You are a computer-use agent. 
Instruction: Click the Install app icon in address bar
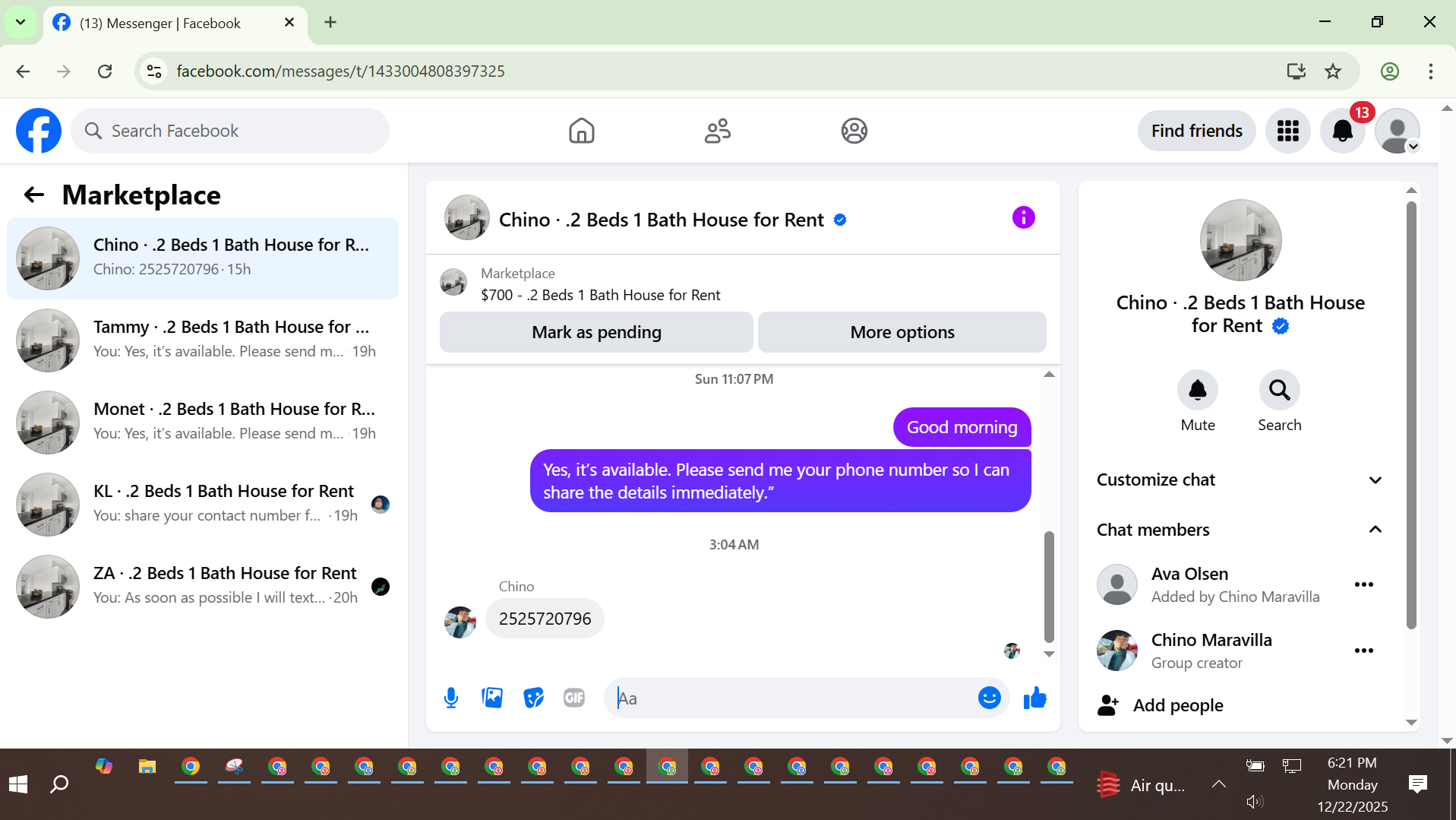pyautogui.click(x=1297, y=71)
